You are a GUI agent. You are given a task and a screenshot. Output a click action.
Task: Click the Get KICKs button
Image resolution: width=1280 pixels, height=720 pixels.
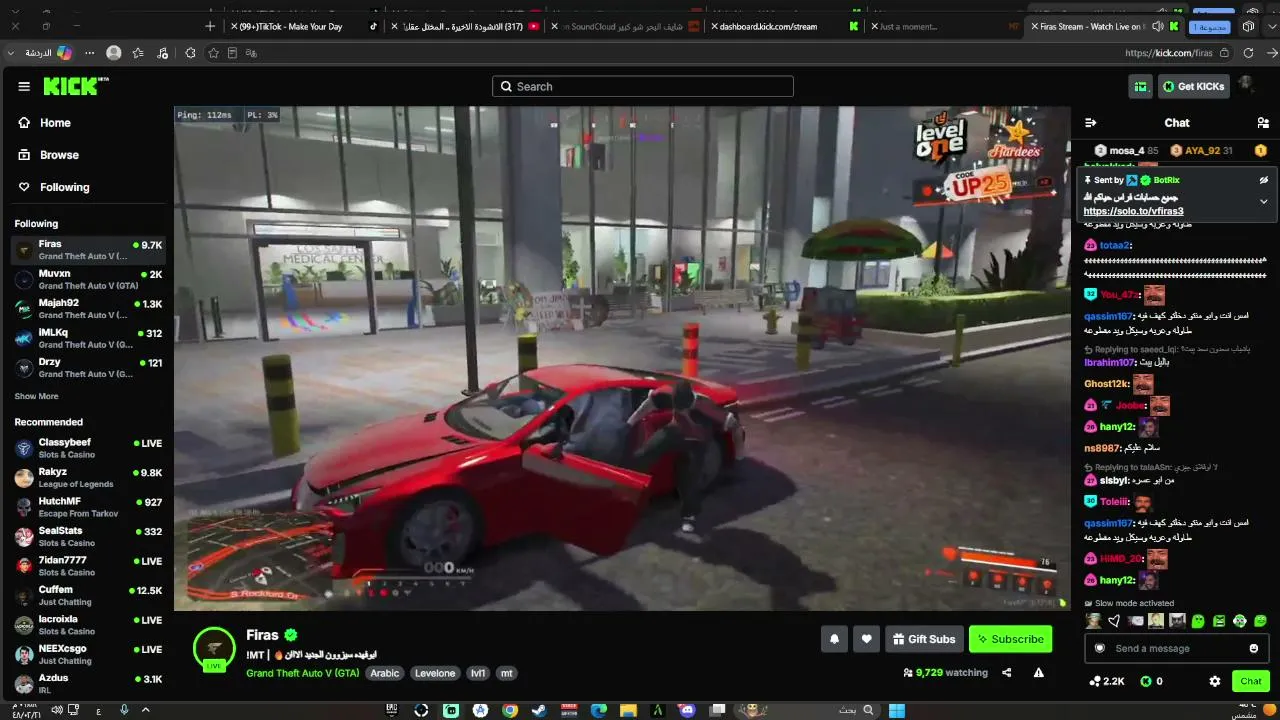[1193, 87]
